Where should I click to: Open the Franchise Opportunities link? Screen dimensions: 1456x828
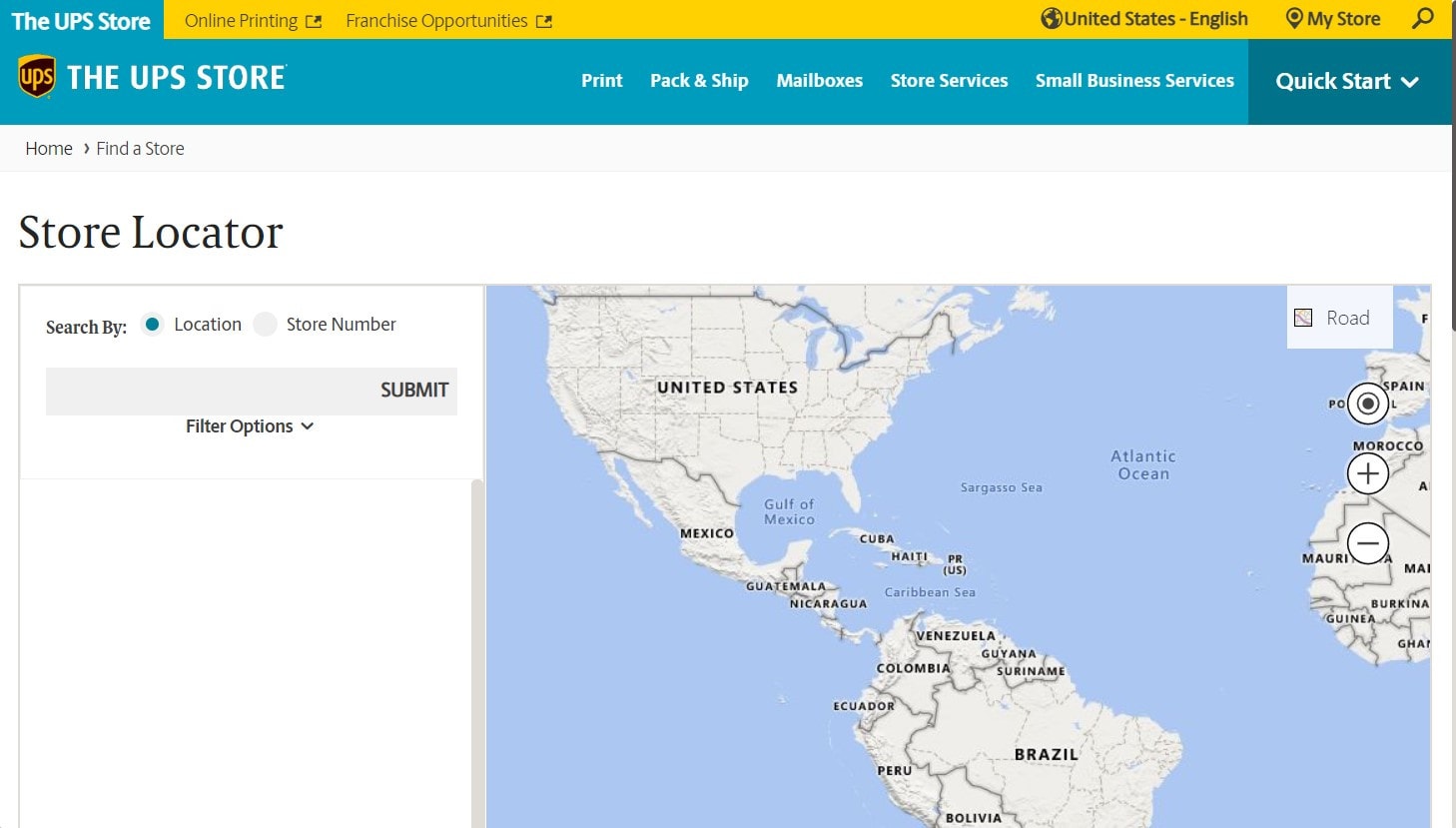[436, 21]
